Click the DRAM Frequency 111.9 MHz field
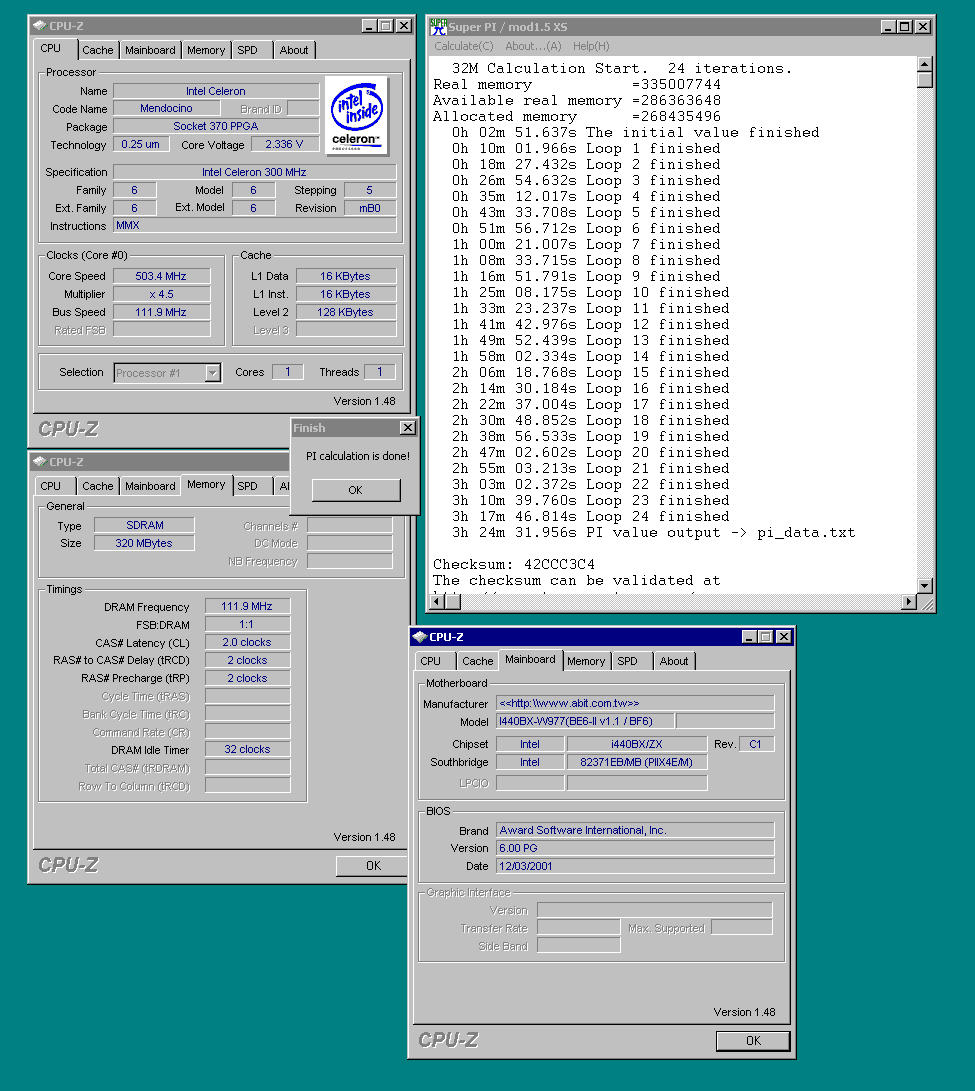This screenshot has height=1091, width=975. click(247, 606)
